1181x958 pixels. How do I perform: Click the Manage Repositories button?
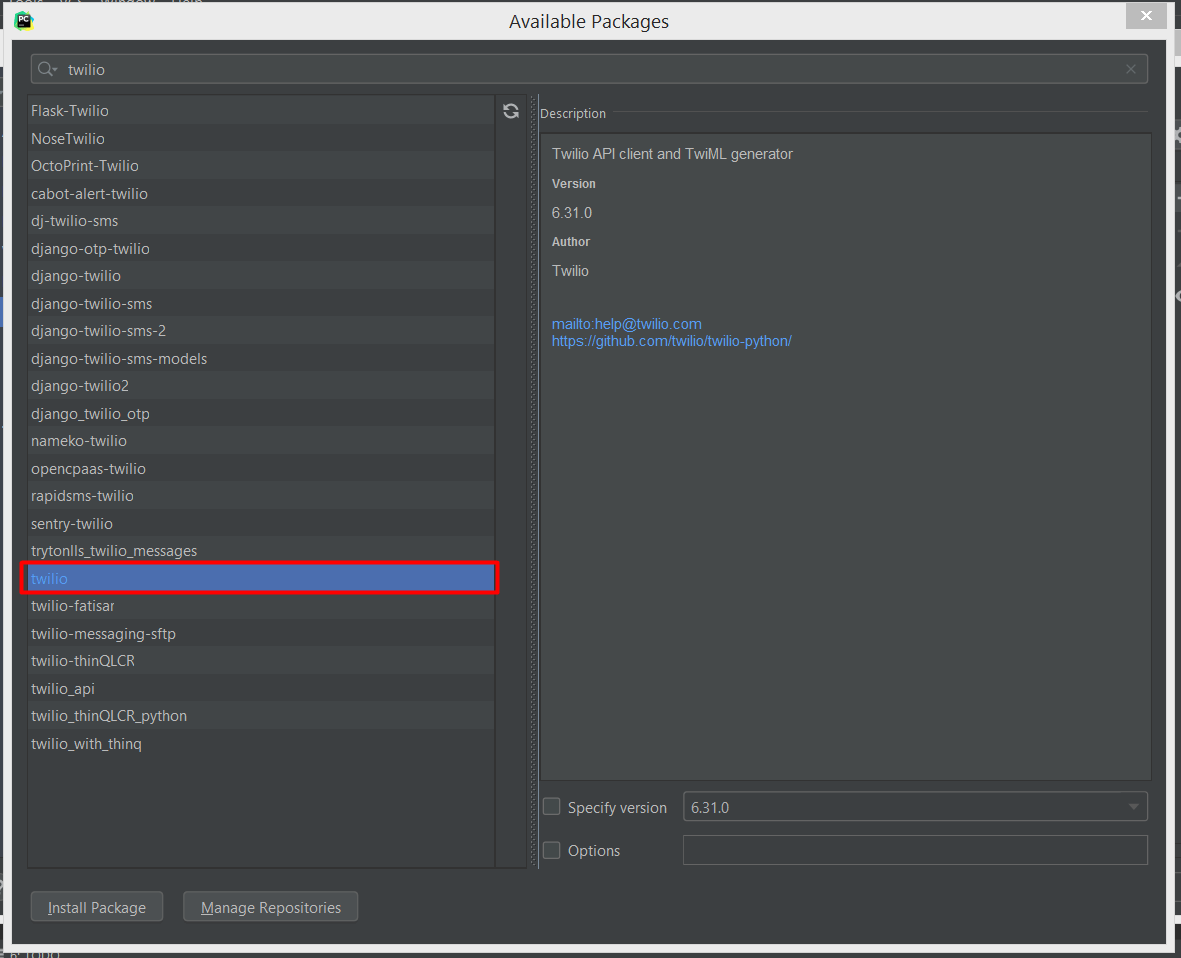pyautogui.click(x=270, y=907)
